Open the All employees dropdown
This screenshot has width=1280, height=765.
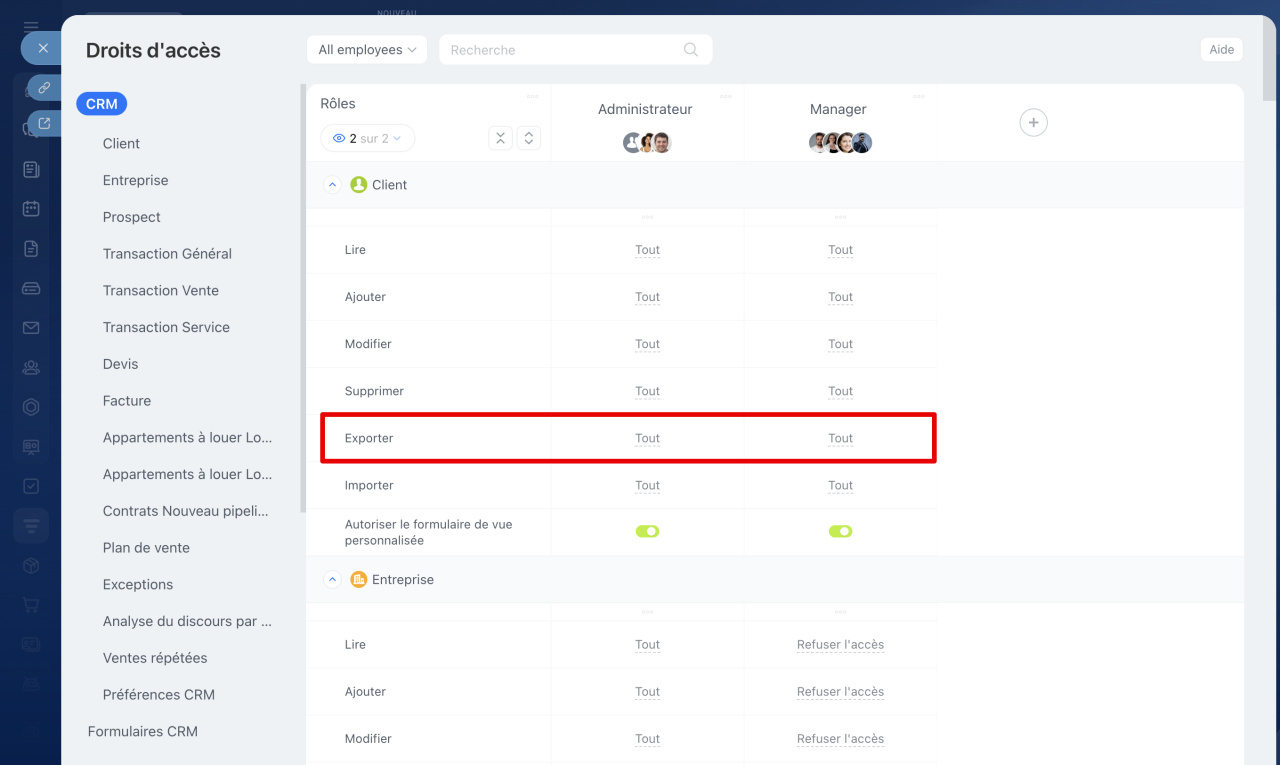tap(367, 50)
